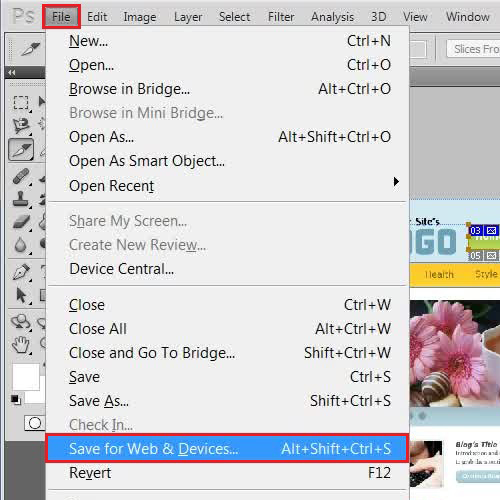This screenshot has height=500, width=500.
Task: Select Open As Smart Object...
Action: coord(228,161)
